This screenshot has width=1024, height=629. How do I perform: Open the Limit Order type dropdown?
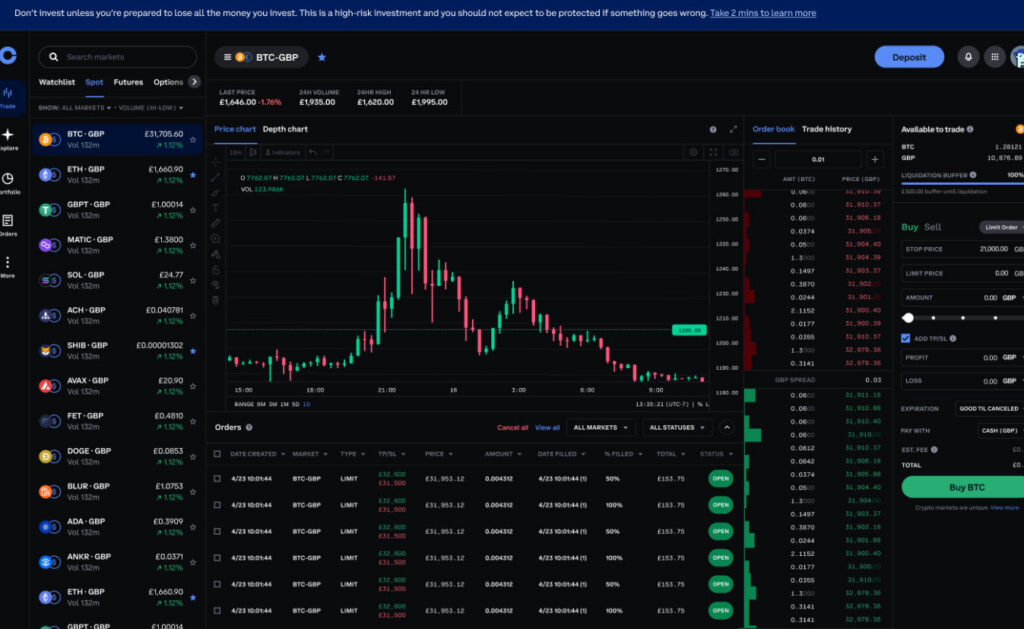(x=1001, y=226)
